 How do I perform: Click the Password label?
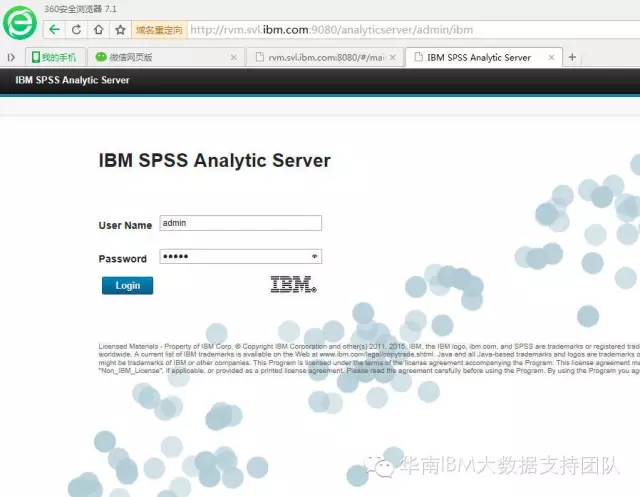(x=122, y=259)
